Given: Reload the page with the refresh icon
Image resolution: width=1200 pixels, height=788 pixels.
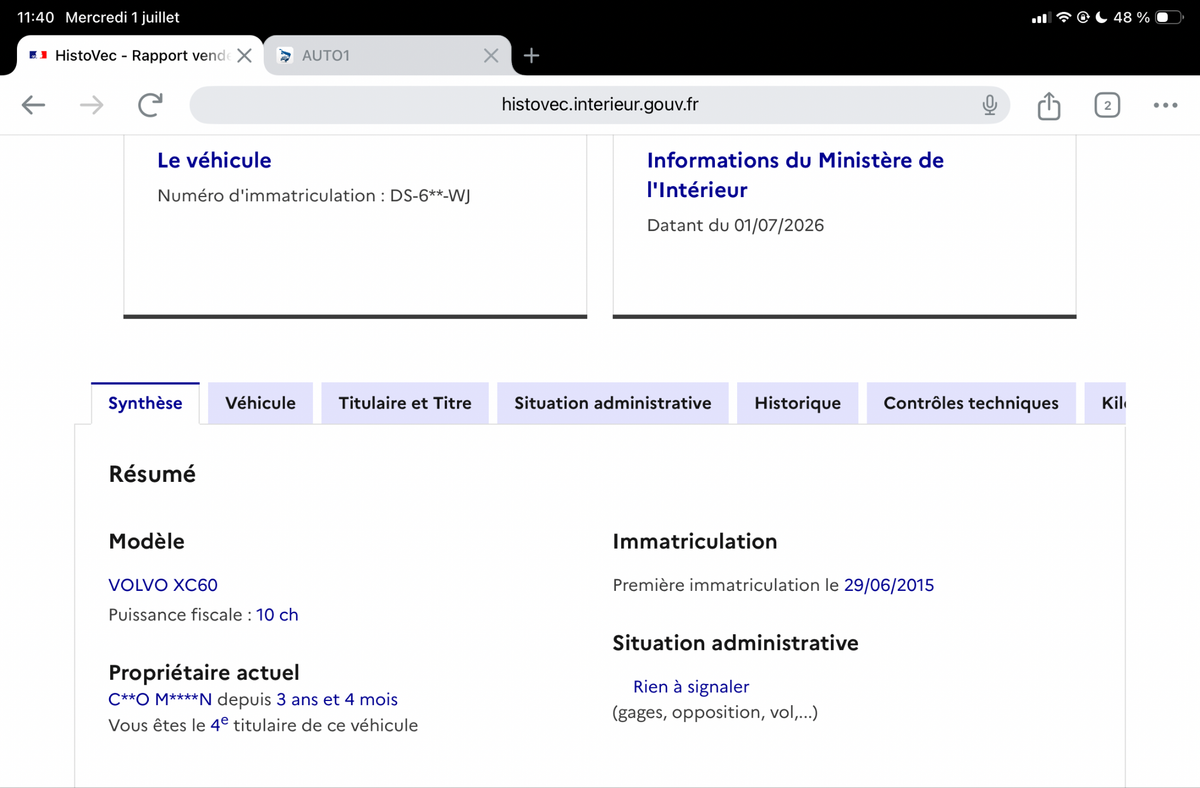Looking at the screenshot, I should (x=150, y=105).
